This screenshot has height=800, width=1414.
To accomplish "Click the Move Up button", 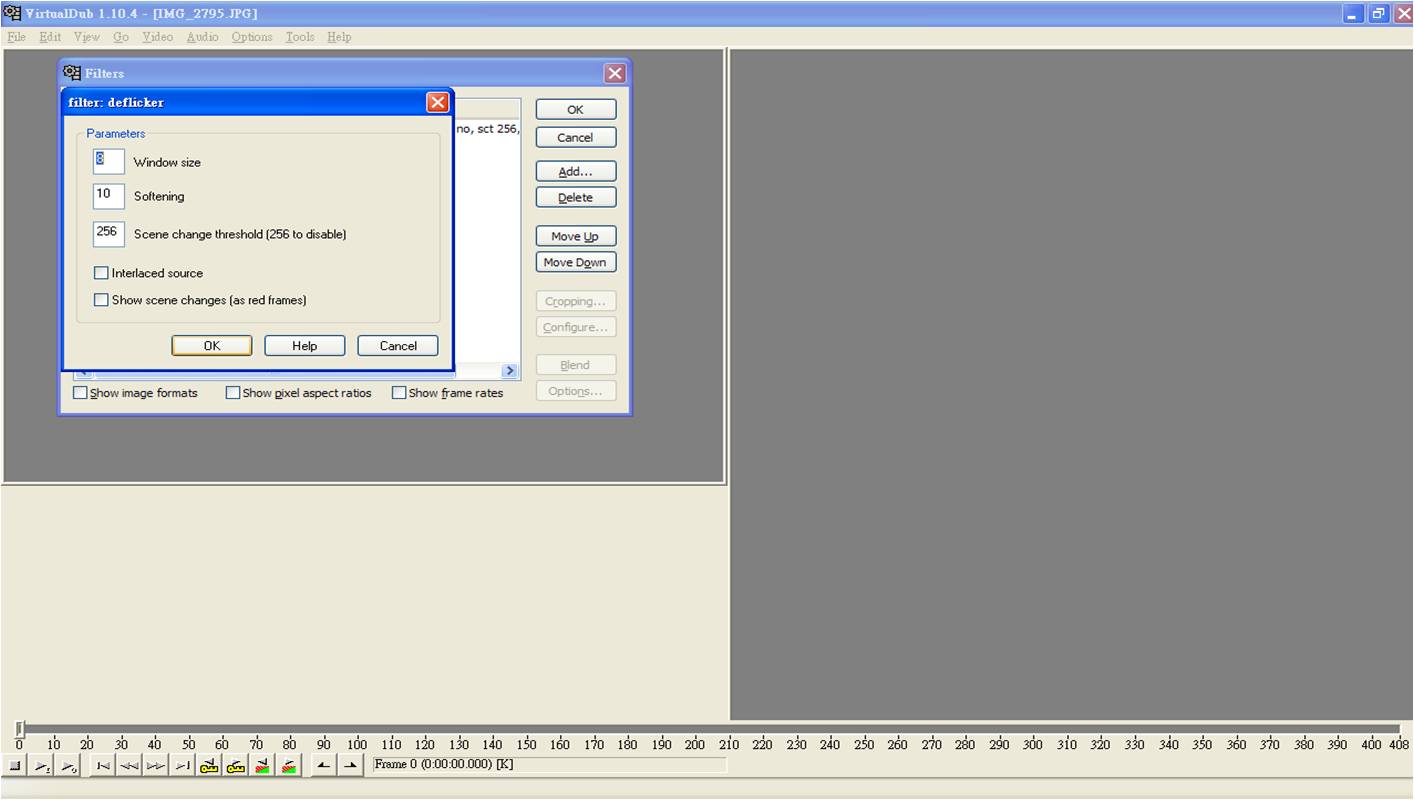I will (x=576, y=237).
